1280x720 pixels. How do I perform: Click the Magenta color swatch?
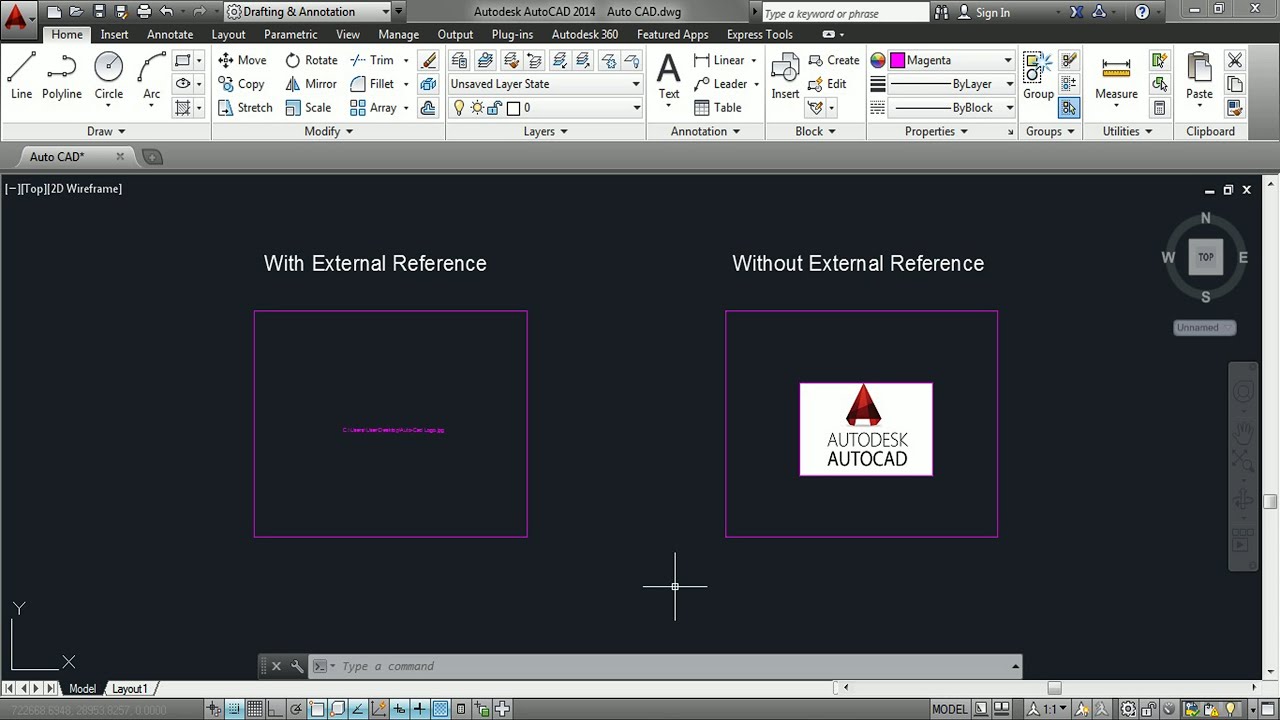897,60
